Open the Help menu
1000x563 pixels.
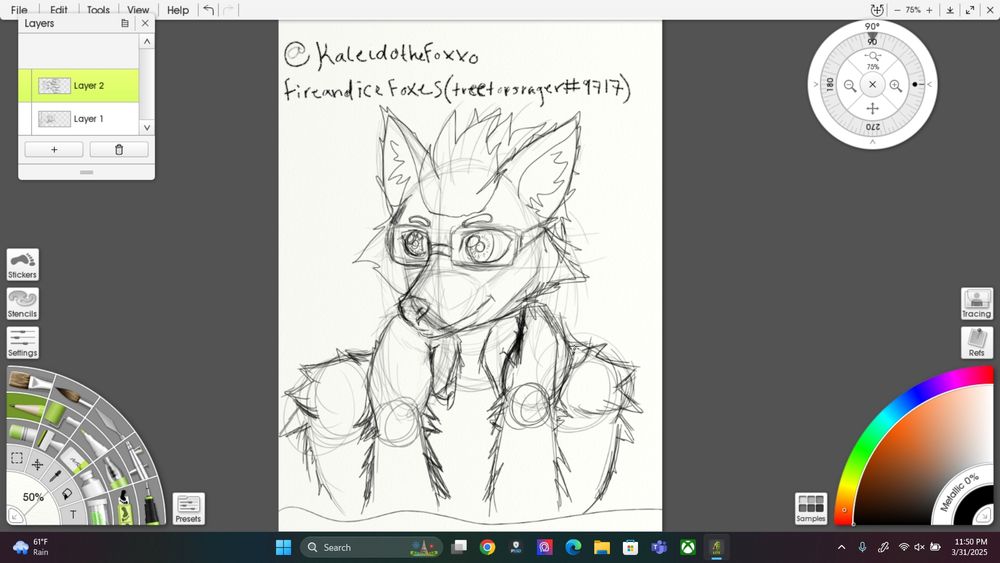coord(178,10)
